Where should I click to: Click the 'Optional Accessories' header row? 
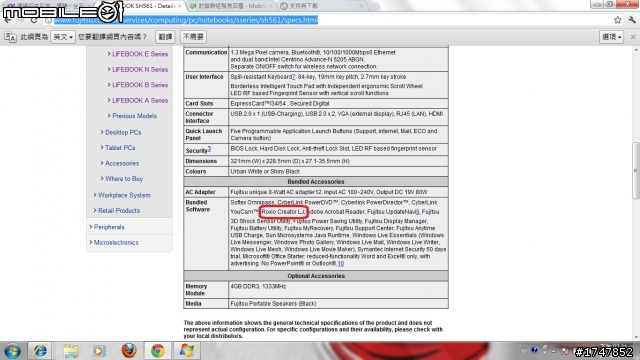pos(316,276)
